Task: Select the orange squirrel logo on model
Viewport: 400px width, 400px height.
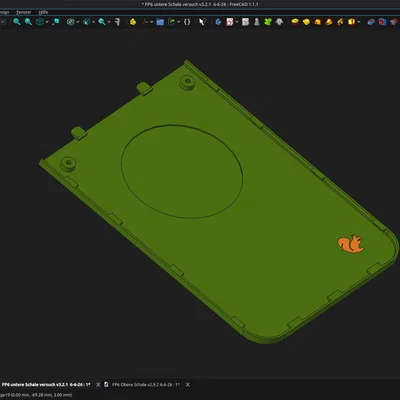Action: click(351, 244)
